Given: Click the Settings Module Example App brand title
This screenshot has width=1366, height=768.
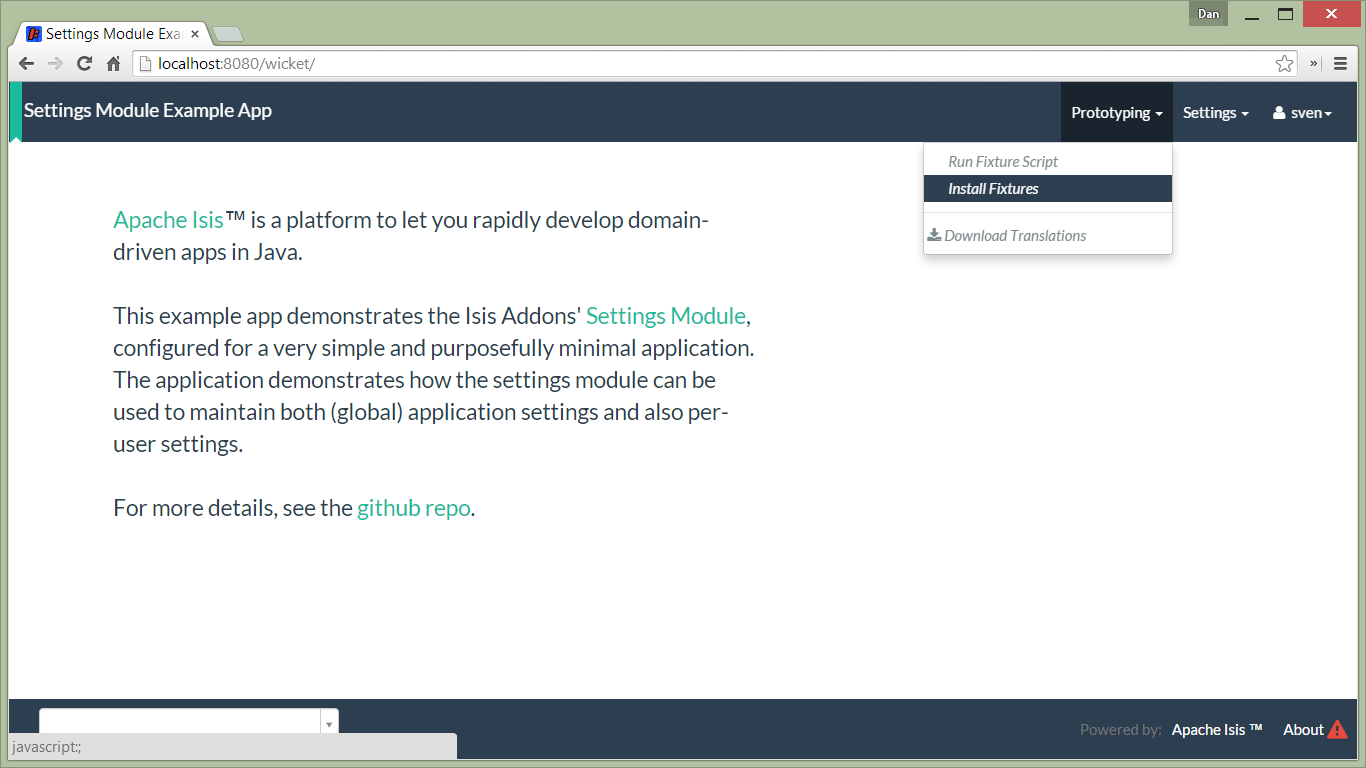Looking at the screenshot, I should [x=148, y=110].
